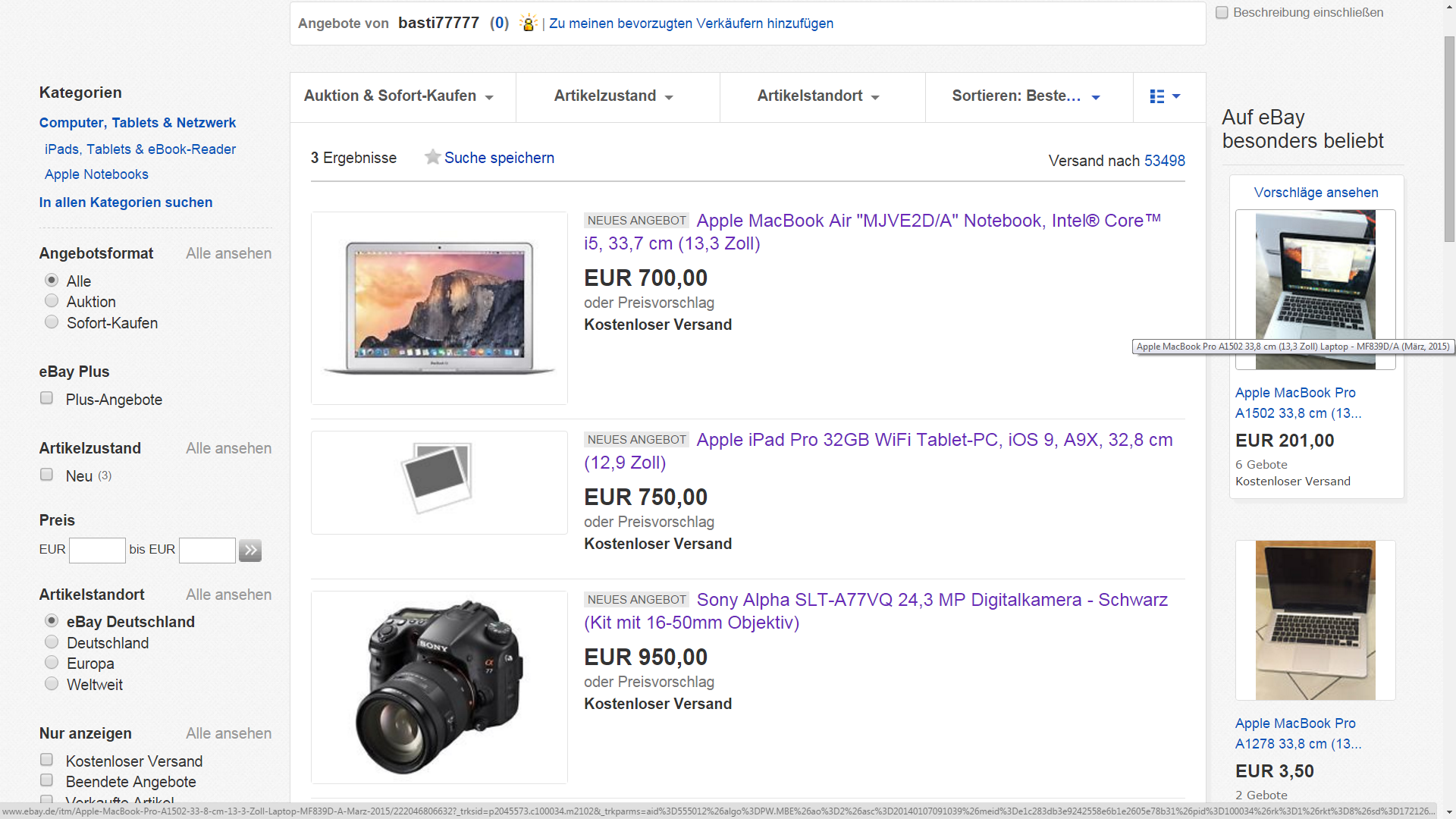Click Alle ansehen next to Nur anzeigen
This screenshot has height=819, width=1456.
coord(228,733)
